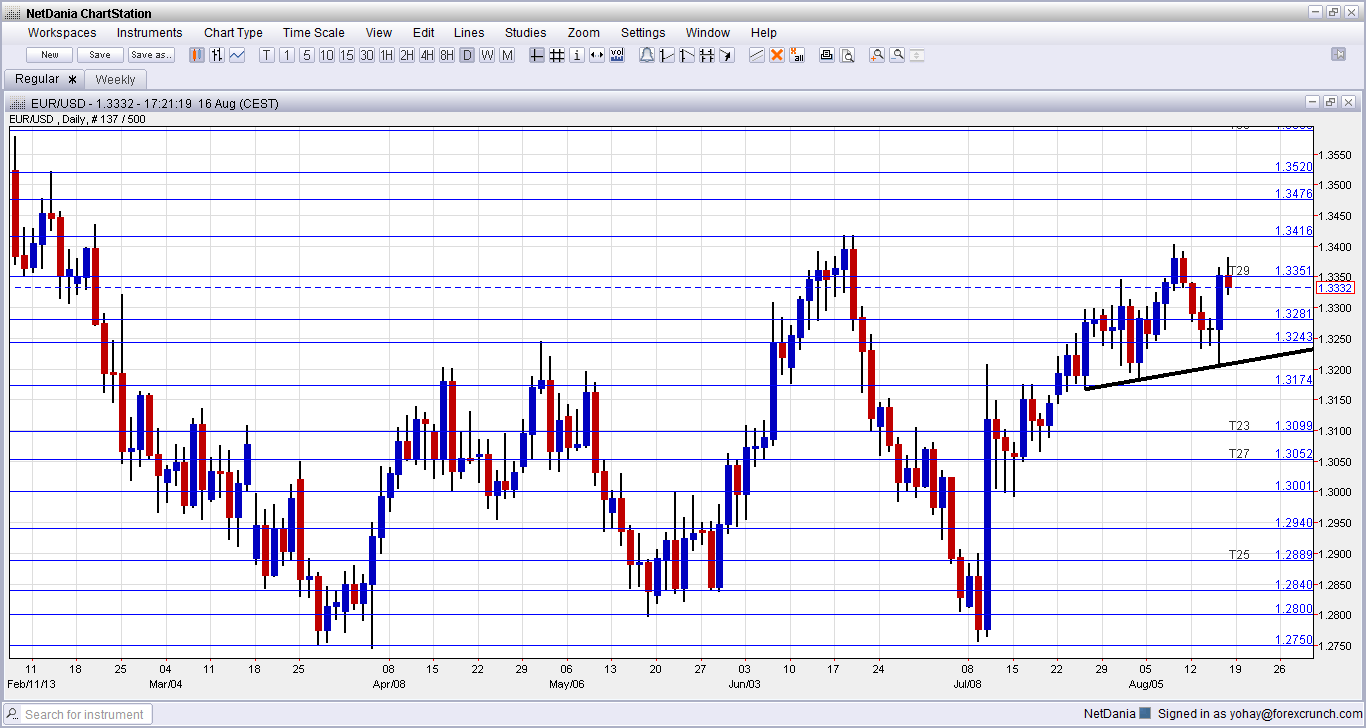Image resolution: width=1366 pixels, height=728 pixels.
Task: Switch to 5 minute time scale
Action: coord(307,55)
